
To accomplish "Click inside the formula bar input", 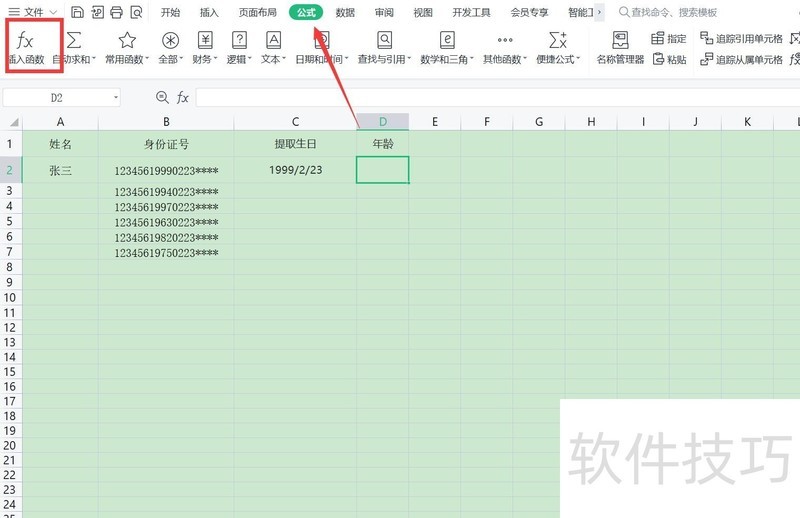I will click(497, 97).
